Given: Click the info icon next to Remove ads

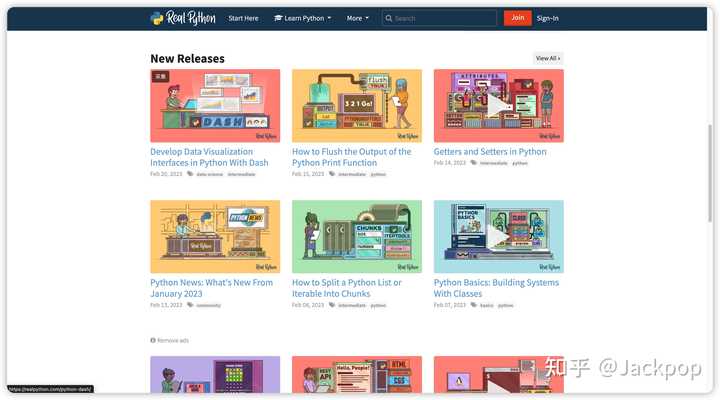Looking at the screenshot, I should coord(153,340).
